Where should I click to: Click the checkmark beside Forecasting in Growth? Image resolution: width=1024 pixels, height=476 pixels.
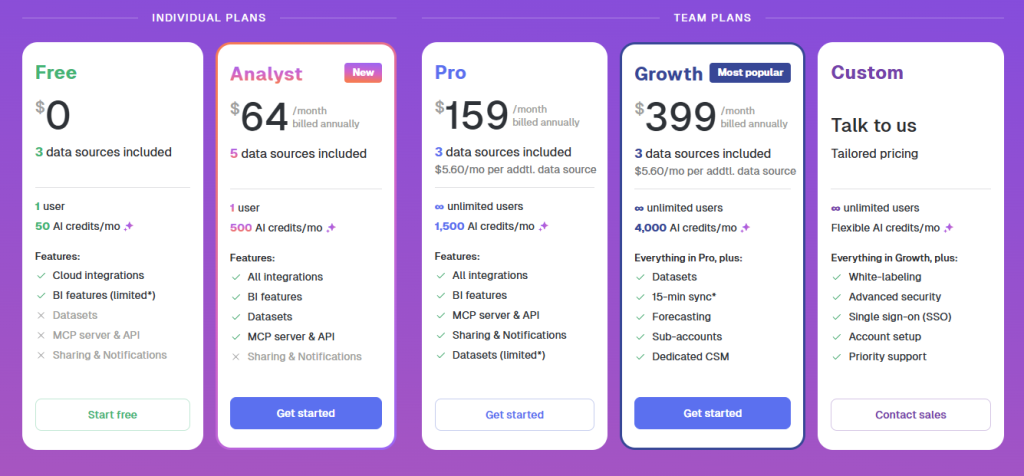640,317
